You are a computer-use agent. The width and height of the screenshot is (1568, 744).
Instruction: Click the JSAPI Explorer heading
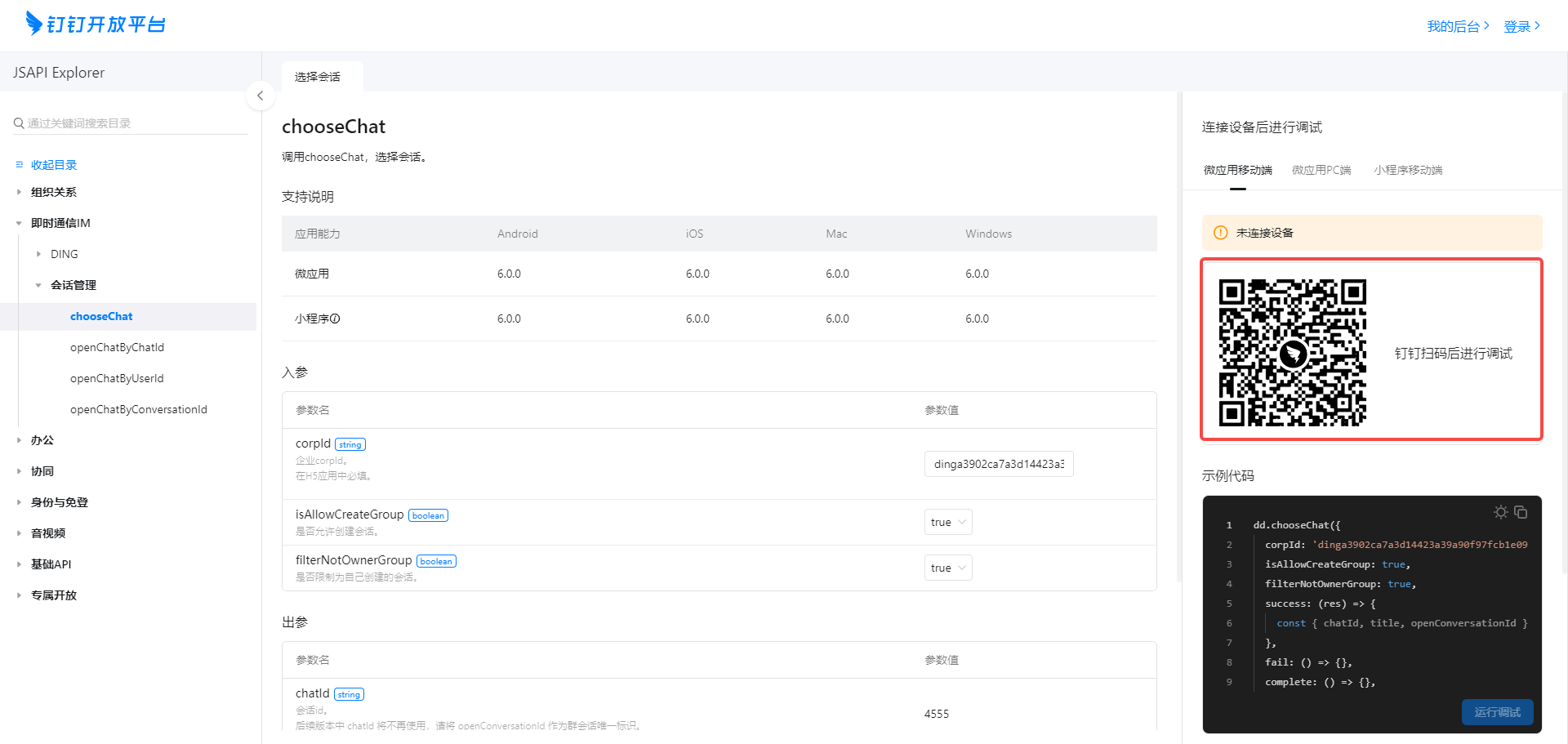point(59,73)
